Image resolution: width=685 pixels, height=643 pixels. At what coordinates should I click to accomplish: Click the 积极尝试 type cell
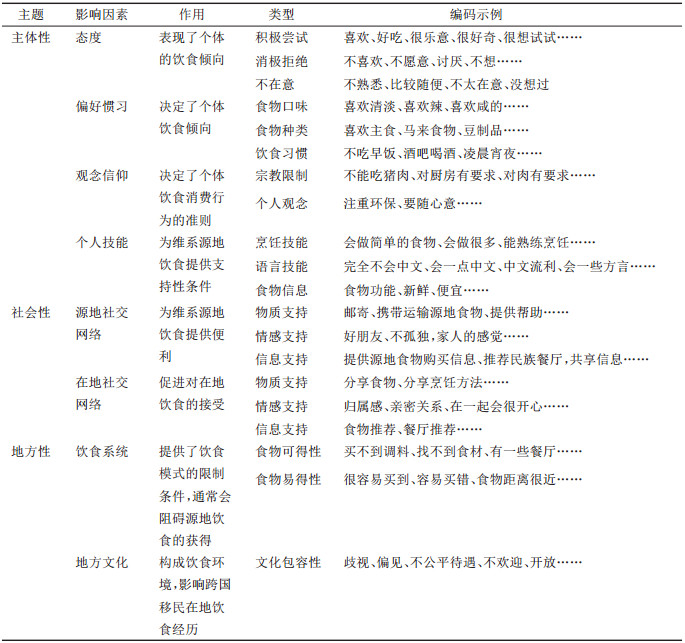tap(281, 38)
